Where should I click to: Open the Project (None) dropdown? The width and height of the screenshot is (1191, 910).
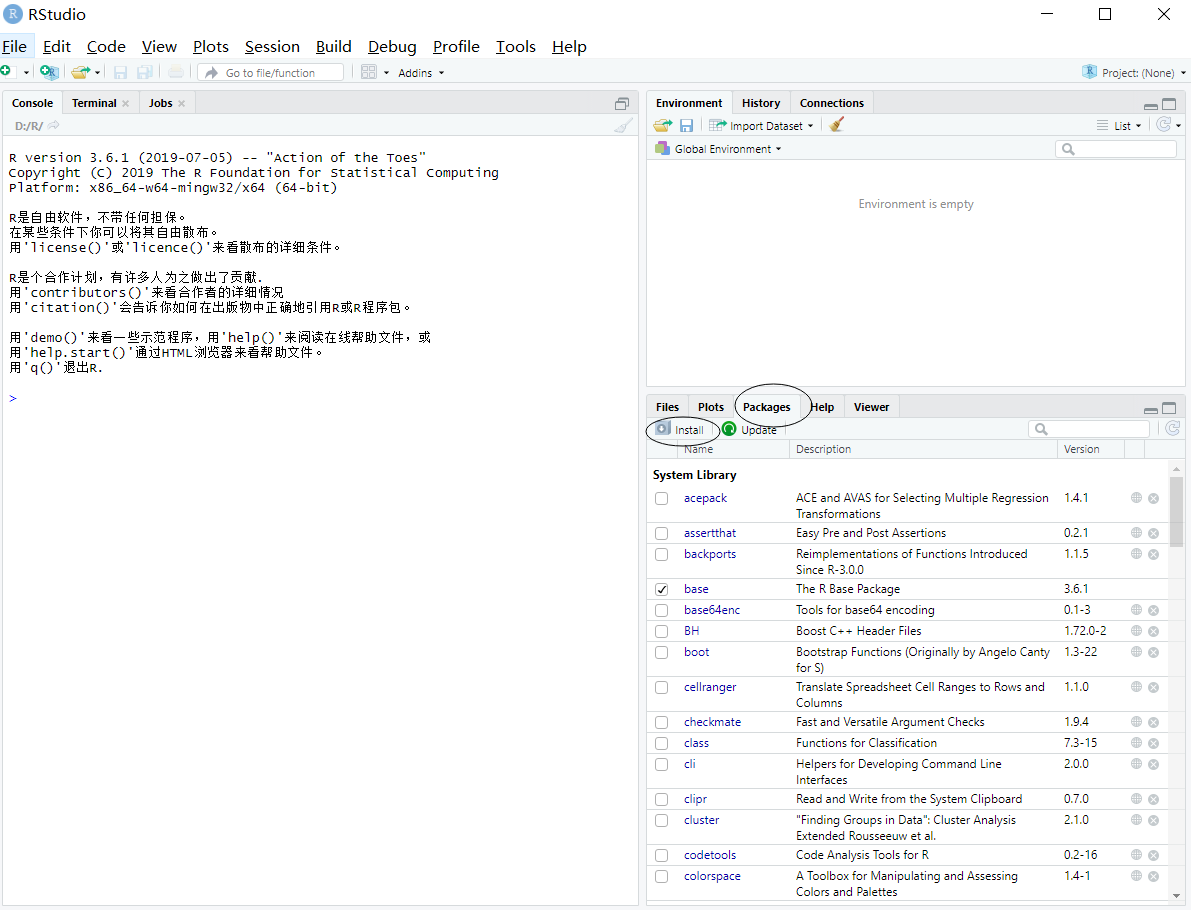point(1134,72)
